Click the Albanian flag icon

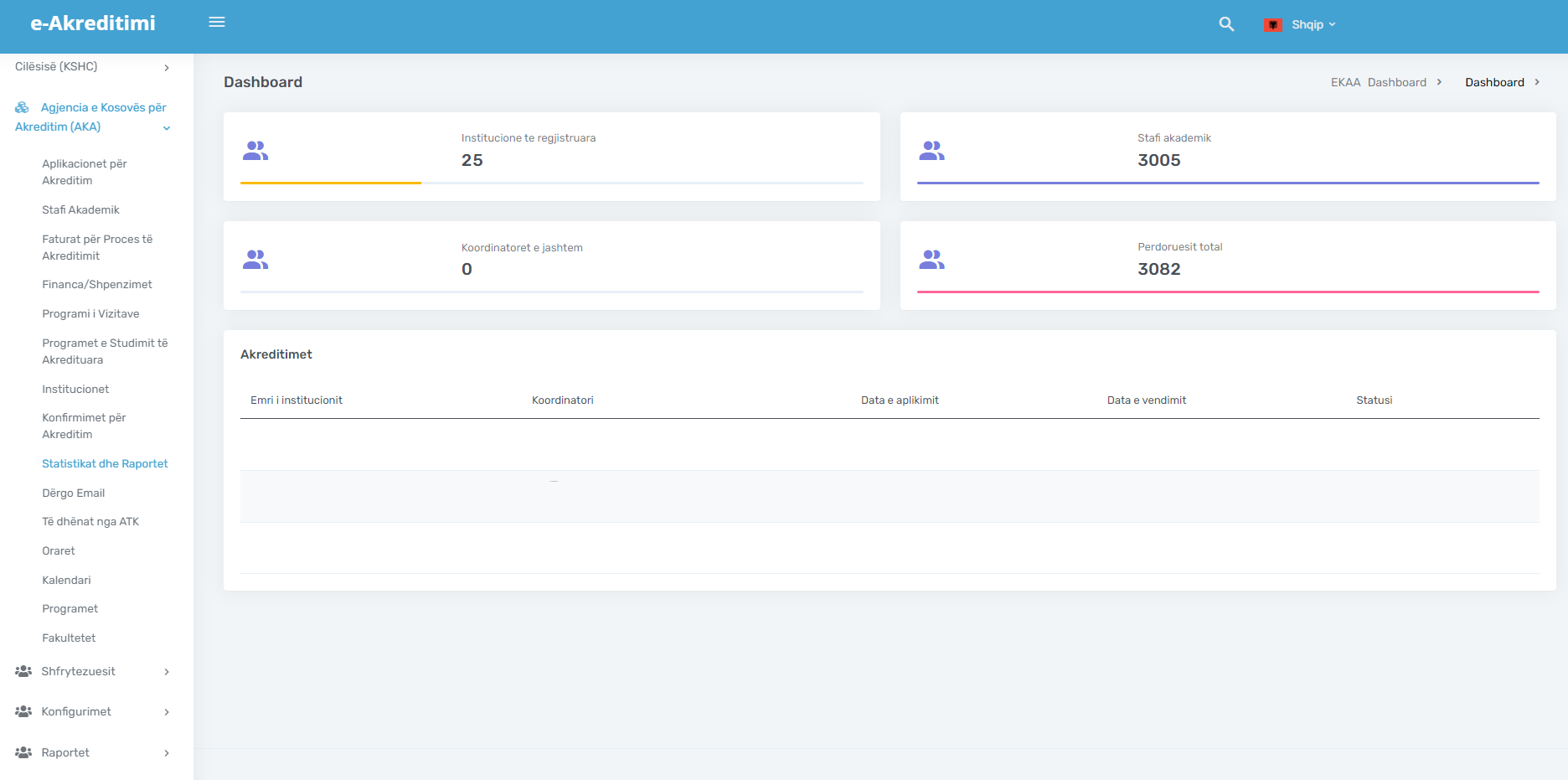pos(1273,25)
